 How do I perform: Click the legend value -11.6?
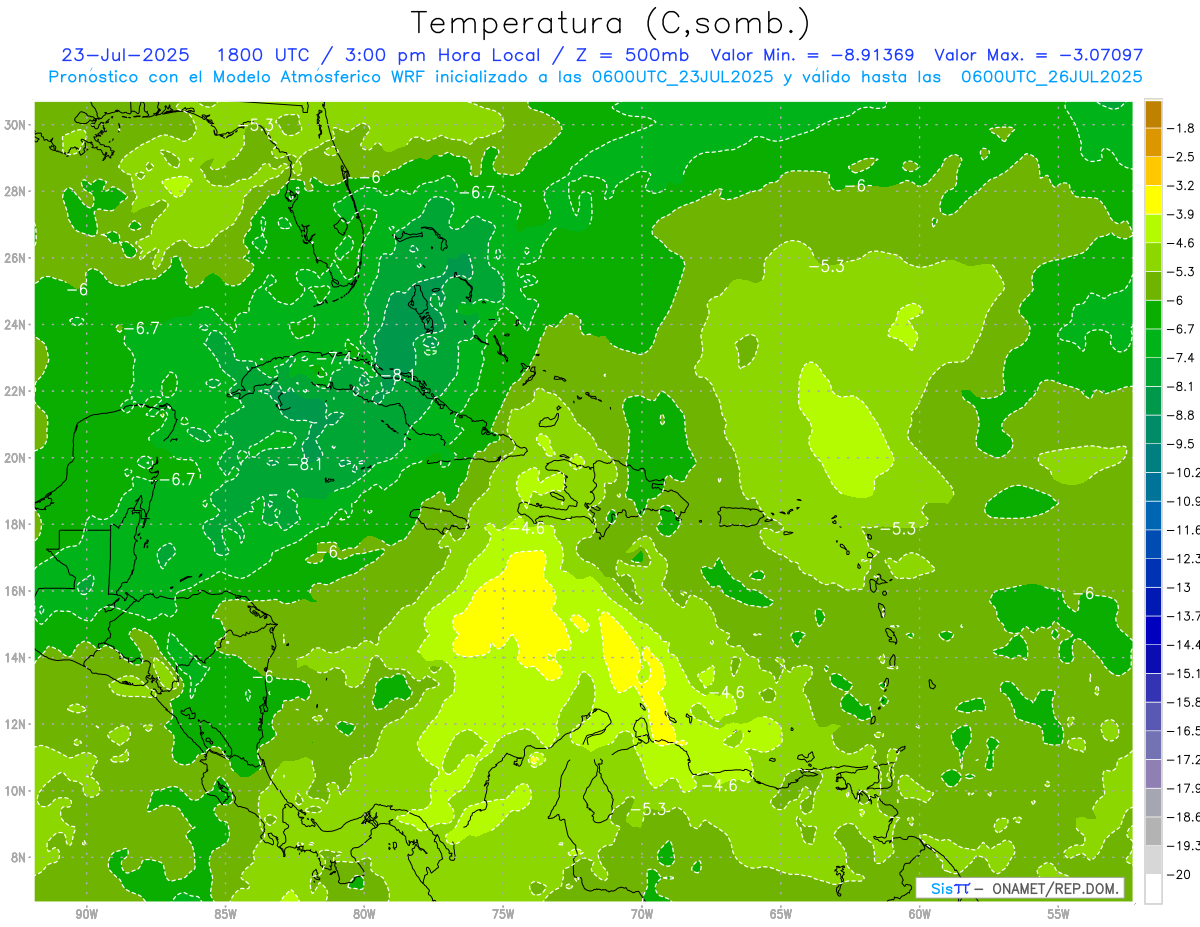1184,529
